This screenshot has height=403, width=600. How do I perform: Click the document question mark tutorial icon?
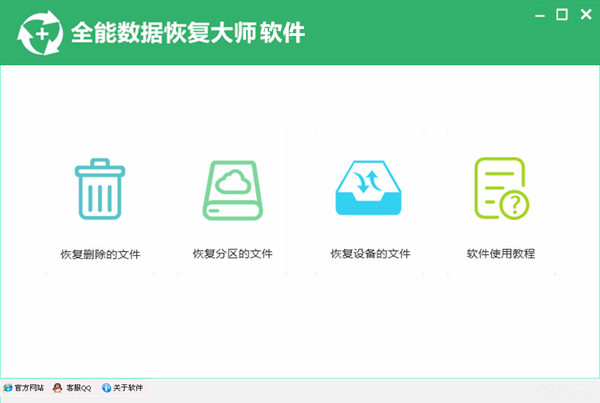pos(502,188)
